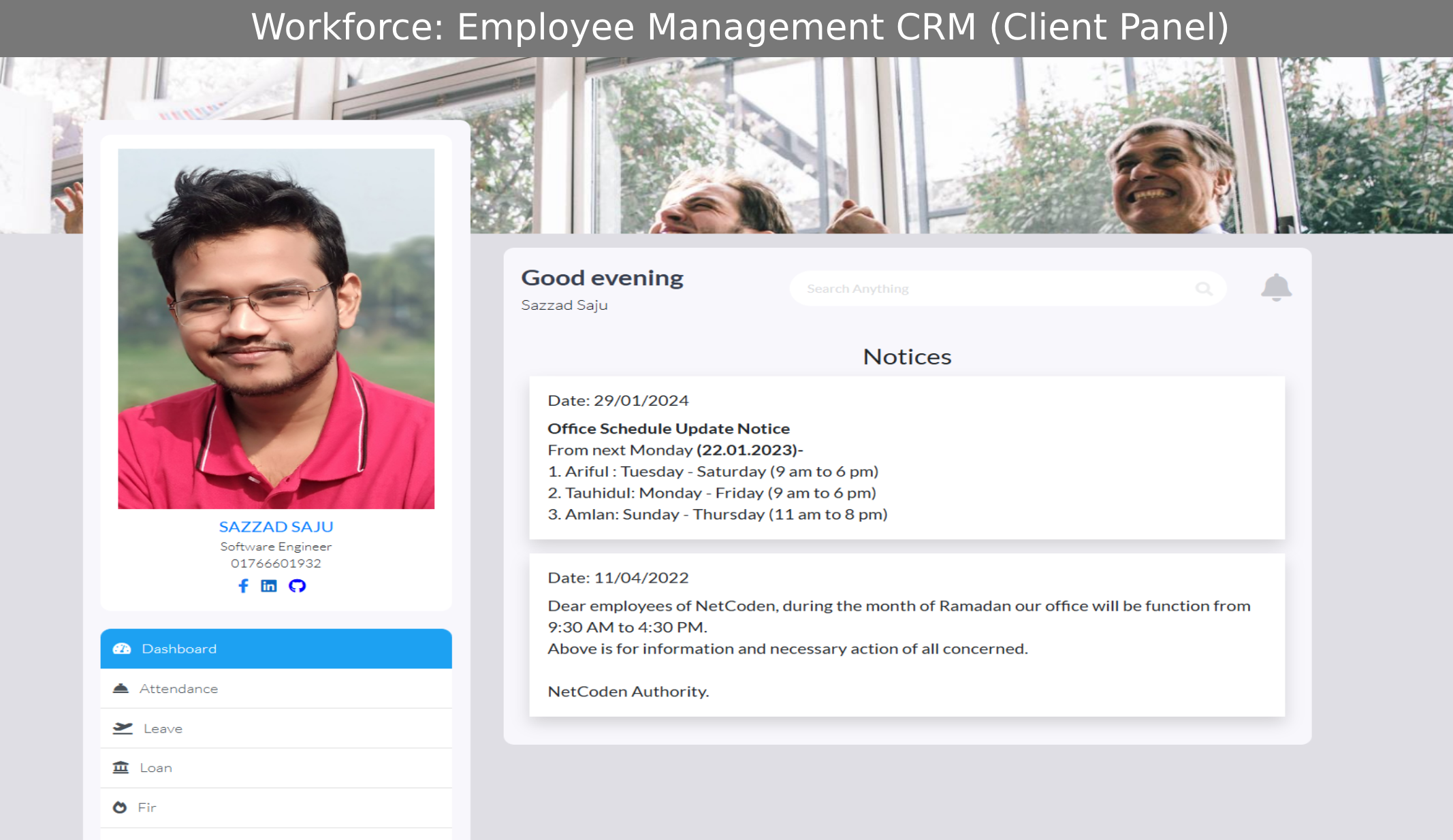Click the Leave airplane icon
This screenshot has height=840, width=1453.
[123, 728]
